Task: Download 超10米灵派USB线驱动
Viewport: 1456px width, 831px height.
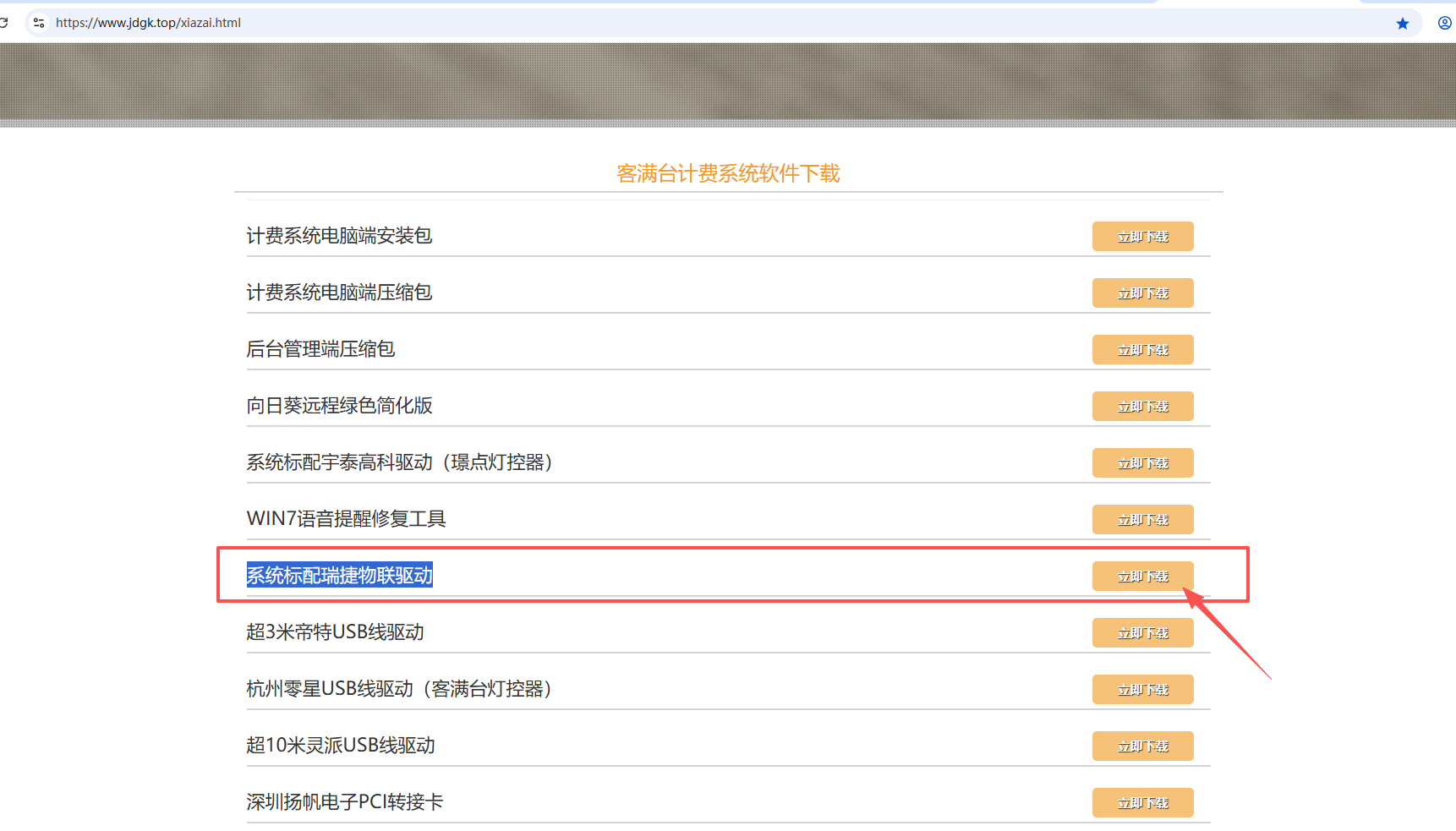Action: coord(1142,746)
